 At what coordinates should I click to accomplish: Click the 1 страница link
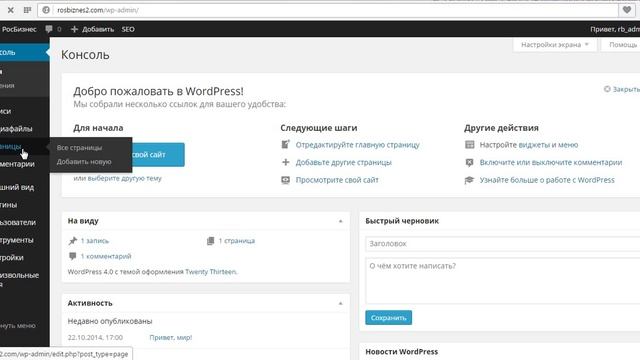237,241
